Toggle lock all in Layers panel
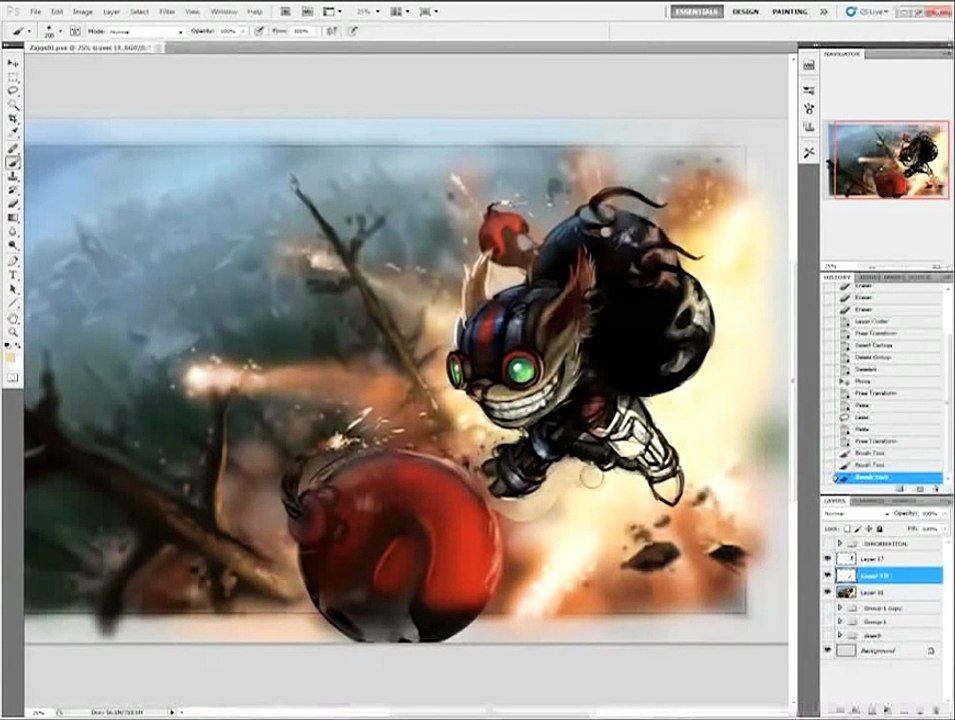 [x=879, y=529]
